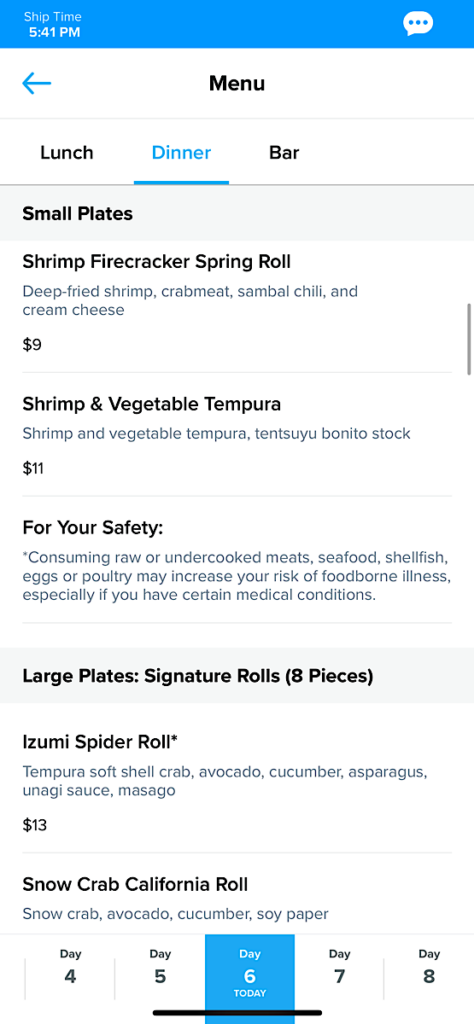Click the menu list scrollbar
This screenshot has width=474, height=1024.
coord(469,339)
